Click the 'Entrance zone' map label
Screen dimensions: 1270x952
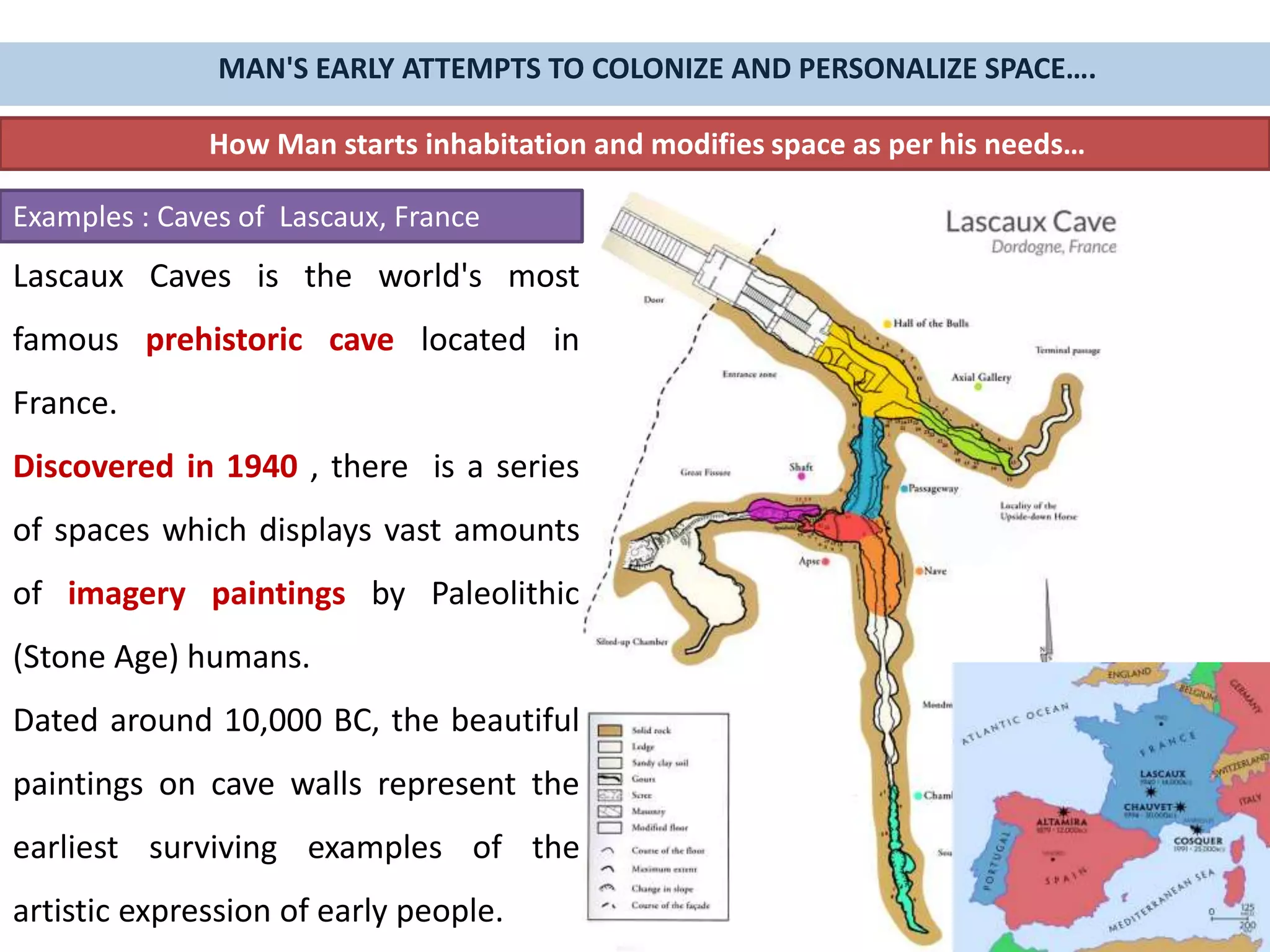749,374
